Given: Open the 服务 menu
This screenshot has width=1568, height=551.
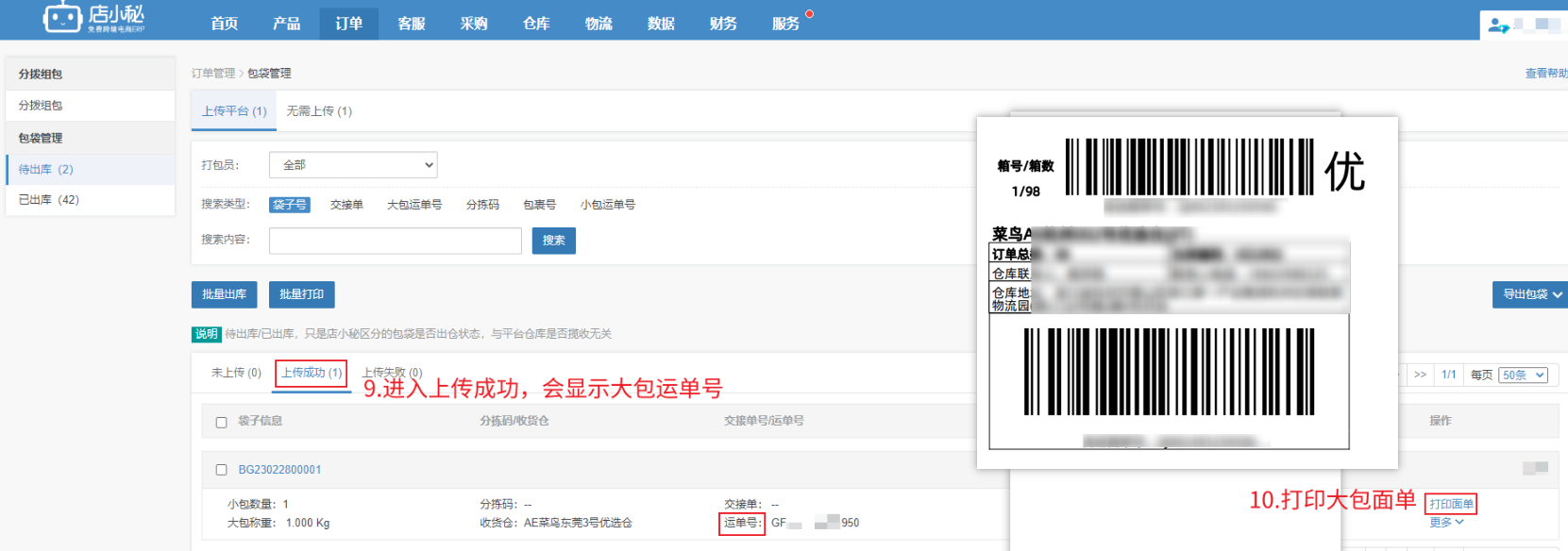Looking at the screenshot, I should click(785, 24).
